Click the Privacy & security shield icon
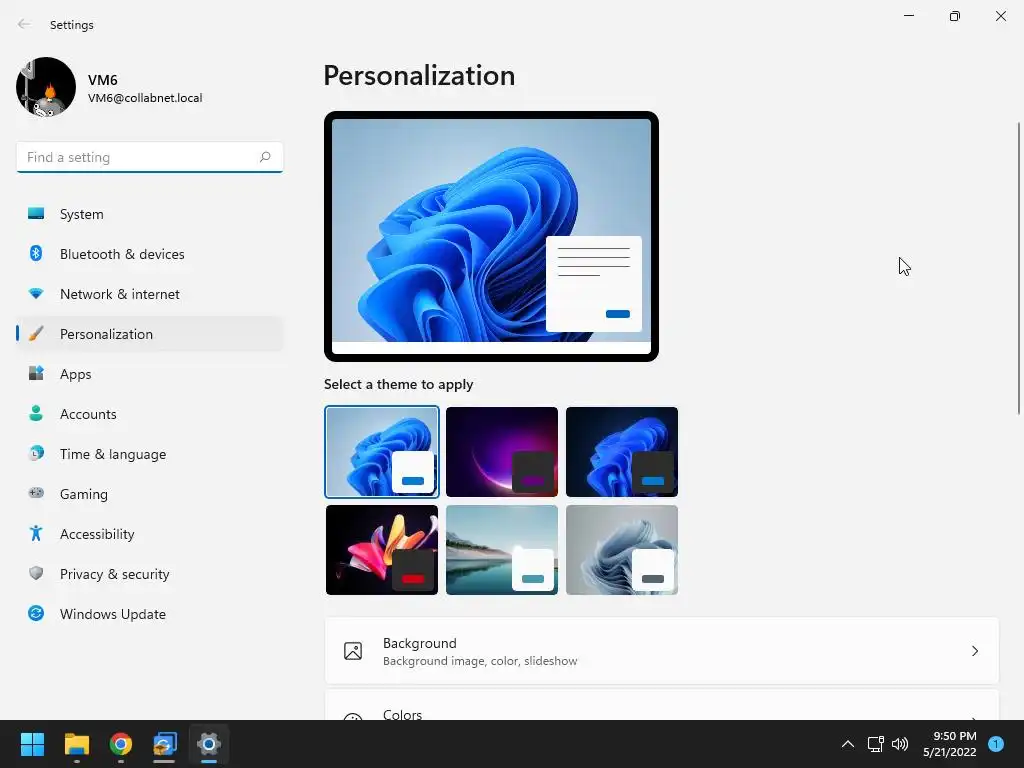The height and width of the screenshot is (768, 1024). pyautogui.click(x=36, y=573)
